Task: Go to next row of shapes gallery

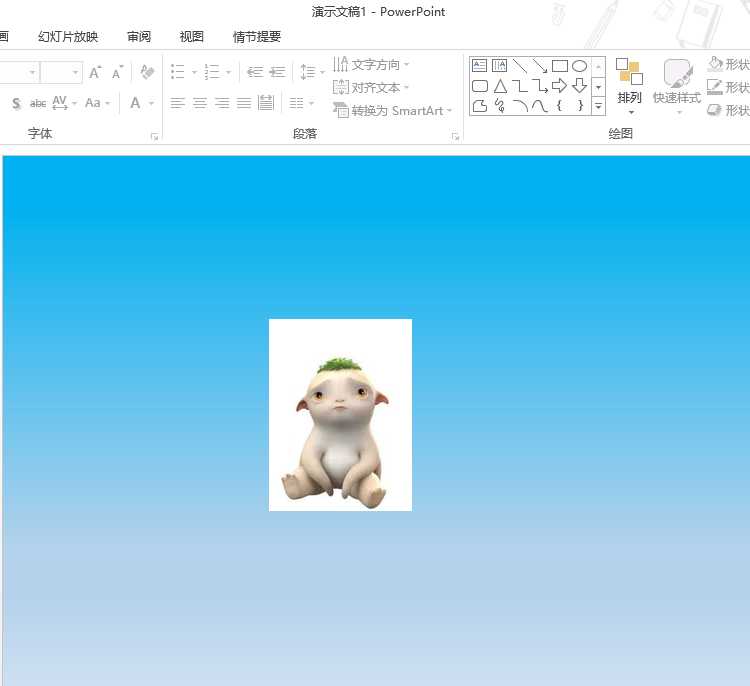Action: point(598,87)
